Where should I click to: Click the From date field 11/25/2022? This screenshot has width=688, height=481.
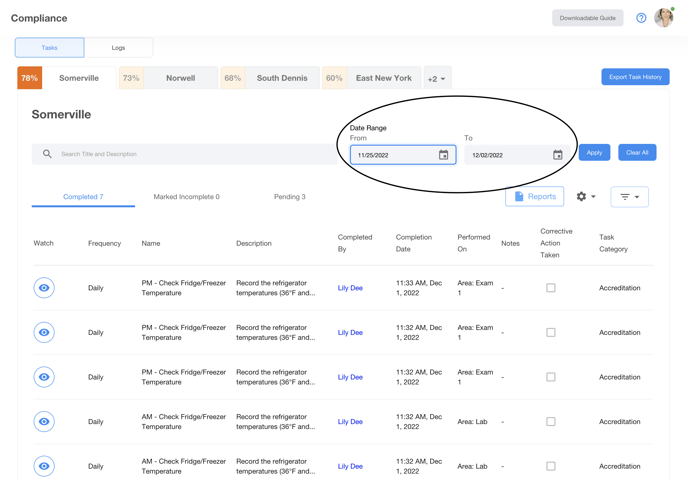click(x=403, y=155)
